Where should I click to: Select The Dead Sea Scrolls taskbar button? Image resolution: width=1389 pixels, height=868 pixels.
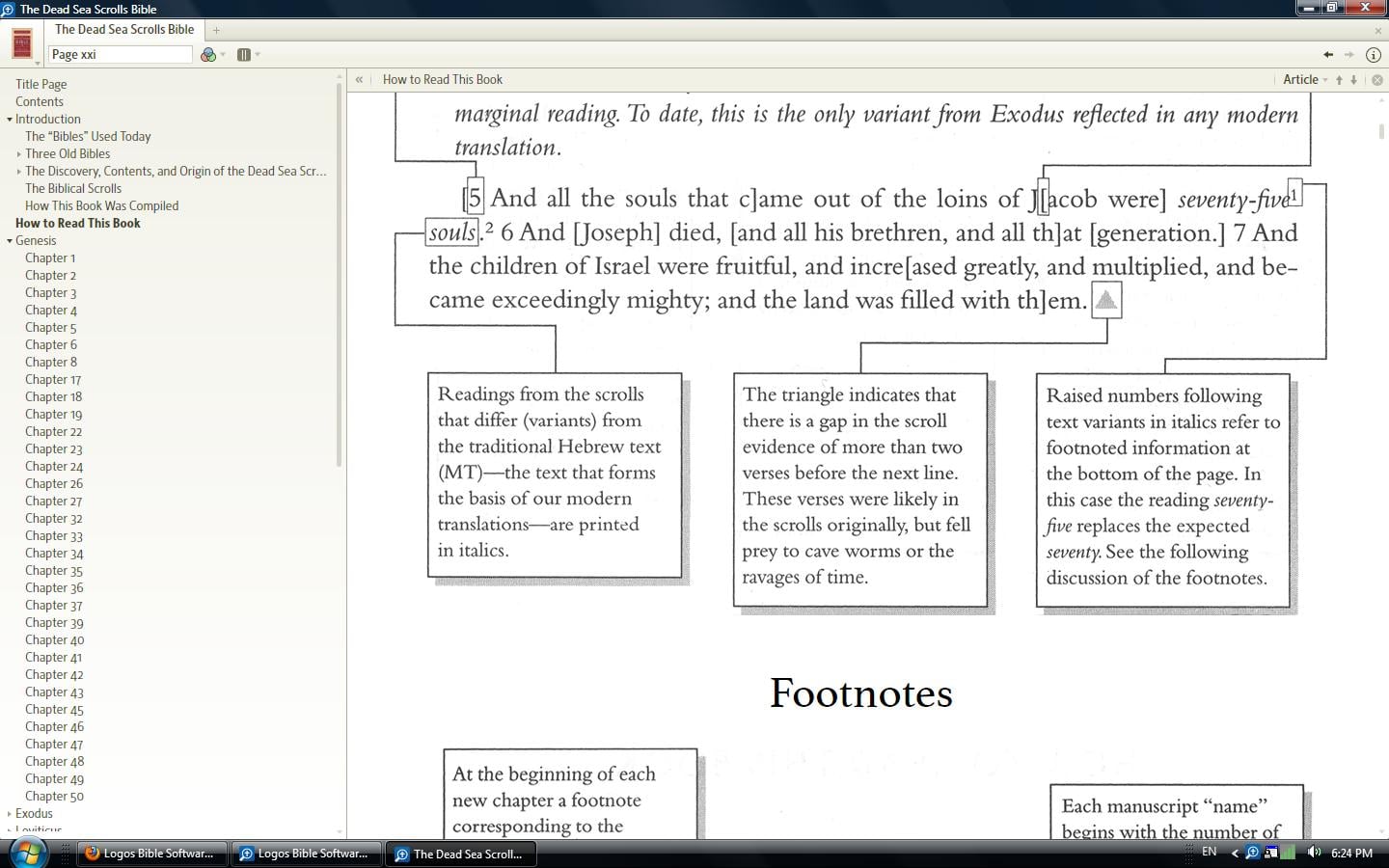[x=460, y=854]
